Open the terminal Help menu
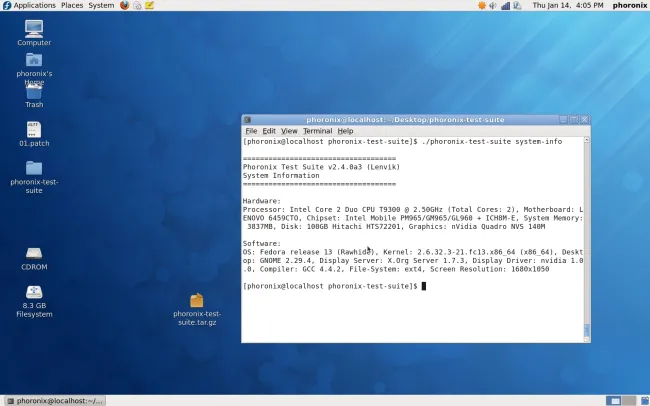 345,131
